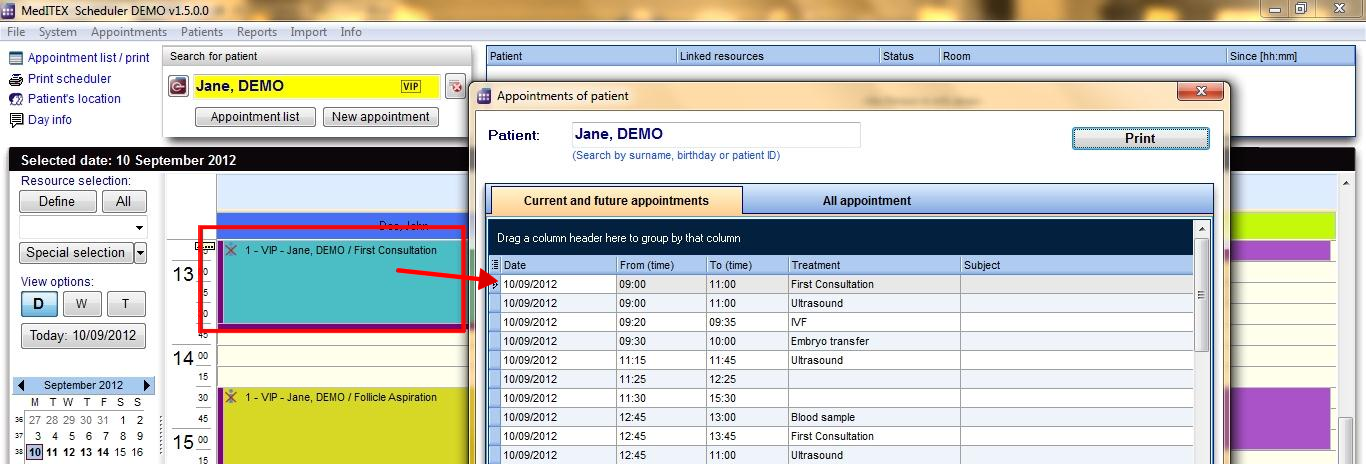1366x464 pixels.
Task: Click the Room column header
Action: pyautogui.click(x=1083, y=56)
